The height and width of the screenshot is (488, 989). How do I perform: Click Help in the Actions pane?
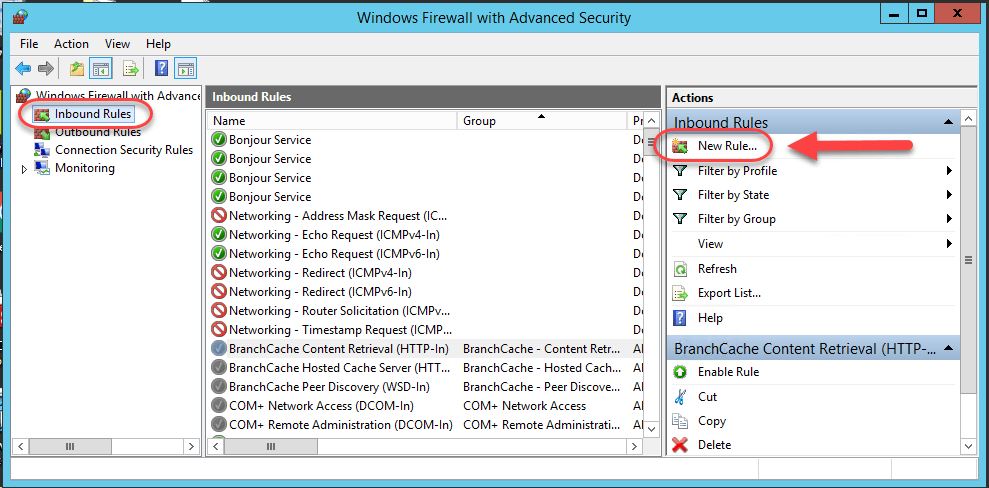[x=710, y=318]
